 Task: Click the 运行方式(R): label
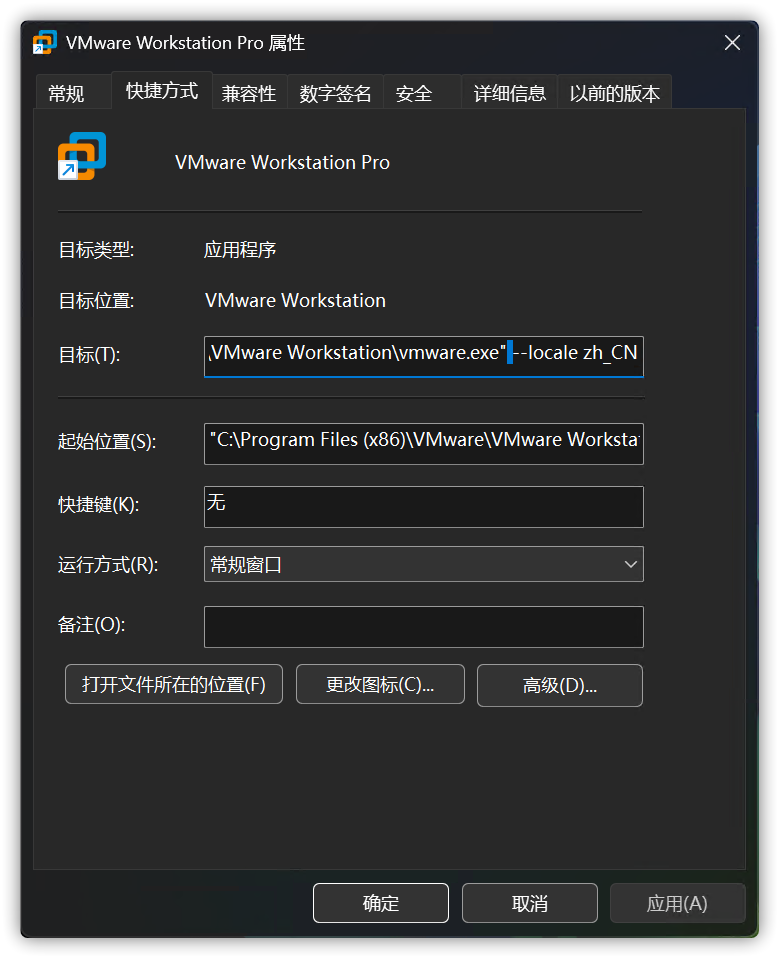(x=108, y=565)
